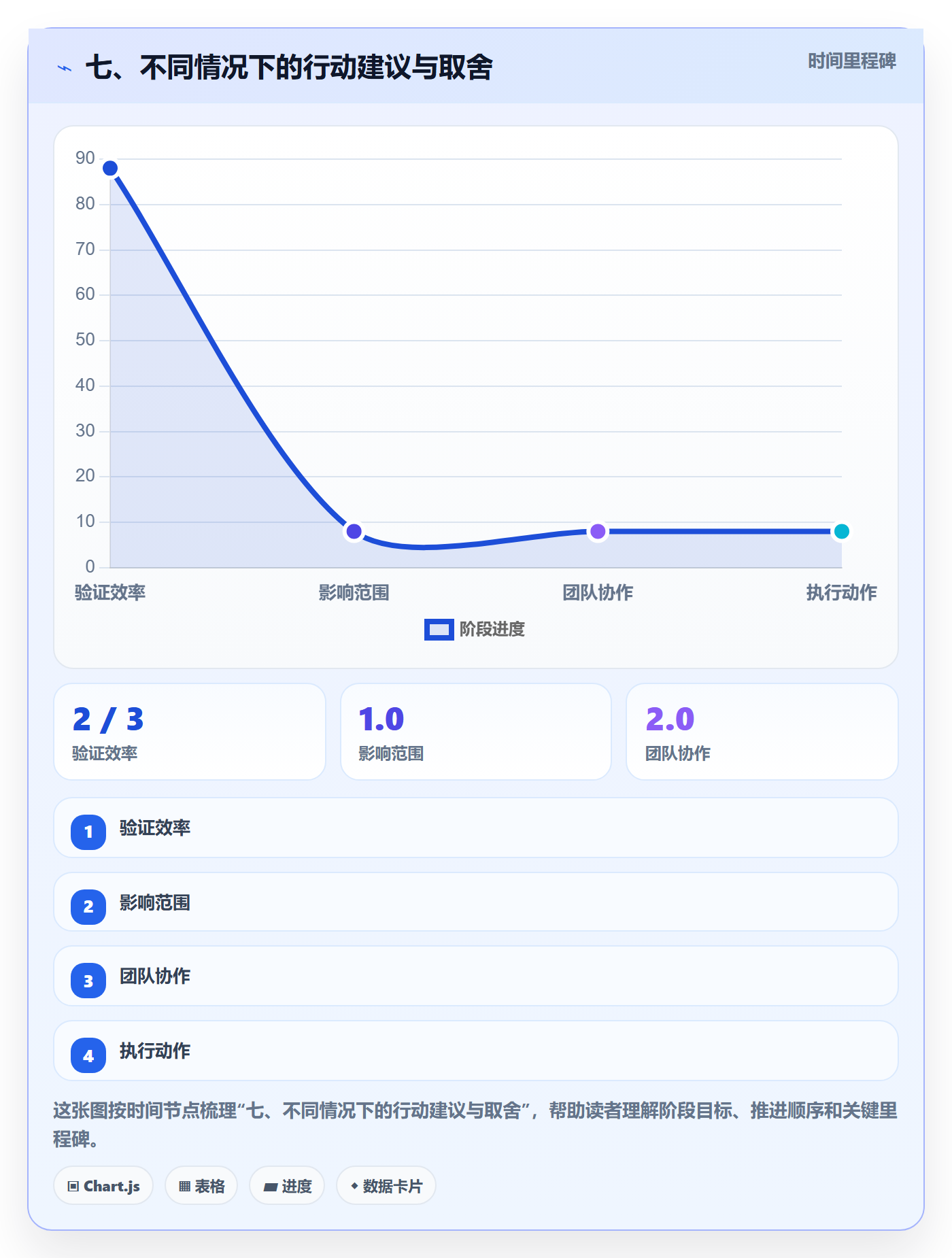Select the 2 / 3 验证效率 card
This screenshot has height=1258, width=952.
click(x=190, y=732)
